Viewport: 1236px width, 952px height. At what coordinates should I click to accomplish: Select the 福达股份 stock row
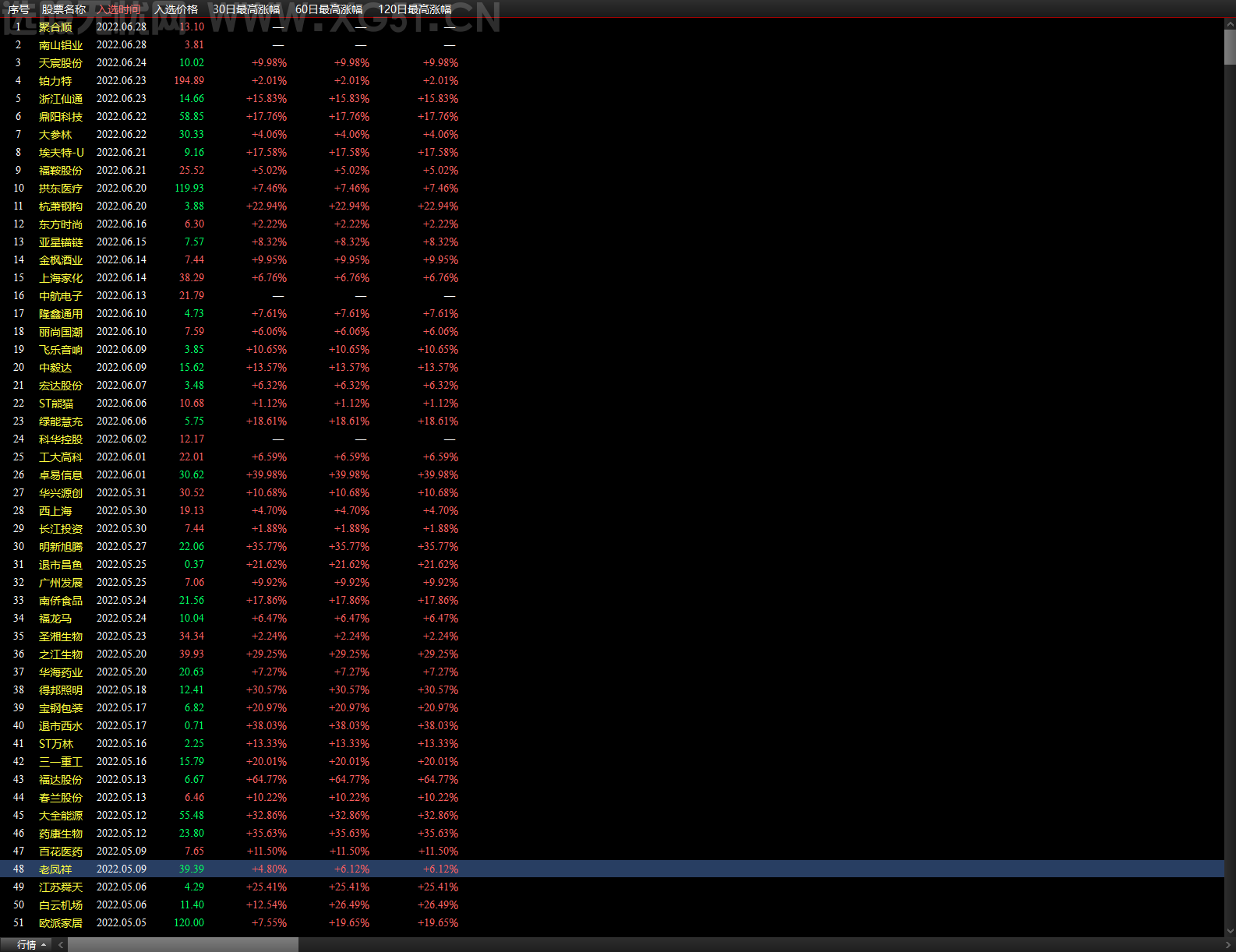point(612,780)
